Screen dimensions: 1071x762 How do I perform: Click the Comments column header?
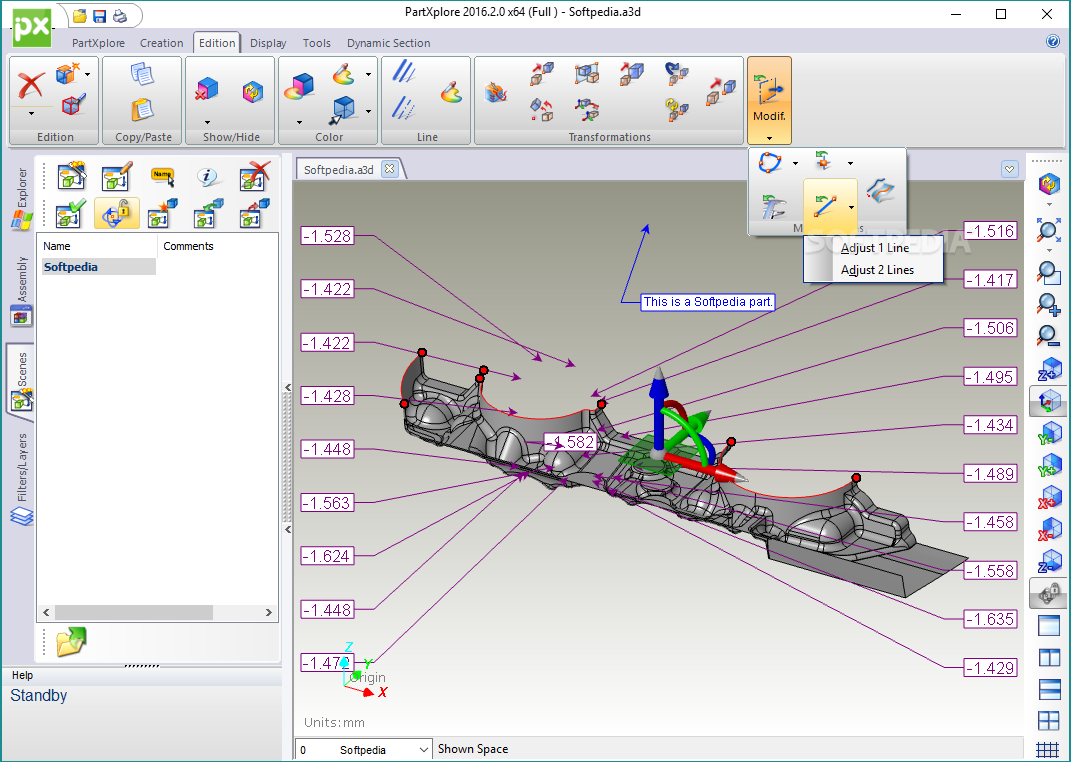(x=217, y=246)
